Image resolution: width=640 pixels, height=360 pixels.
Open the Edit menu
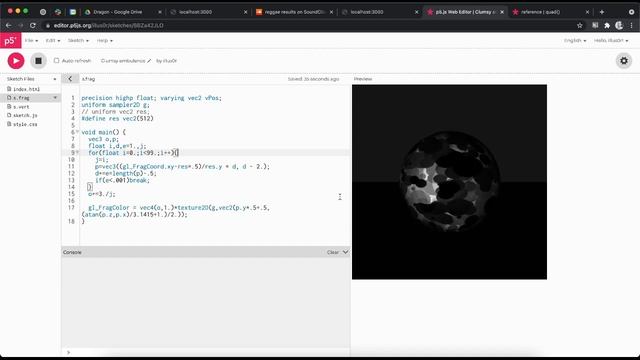tap(53, 40)
